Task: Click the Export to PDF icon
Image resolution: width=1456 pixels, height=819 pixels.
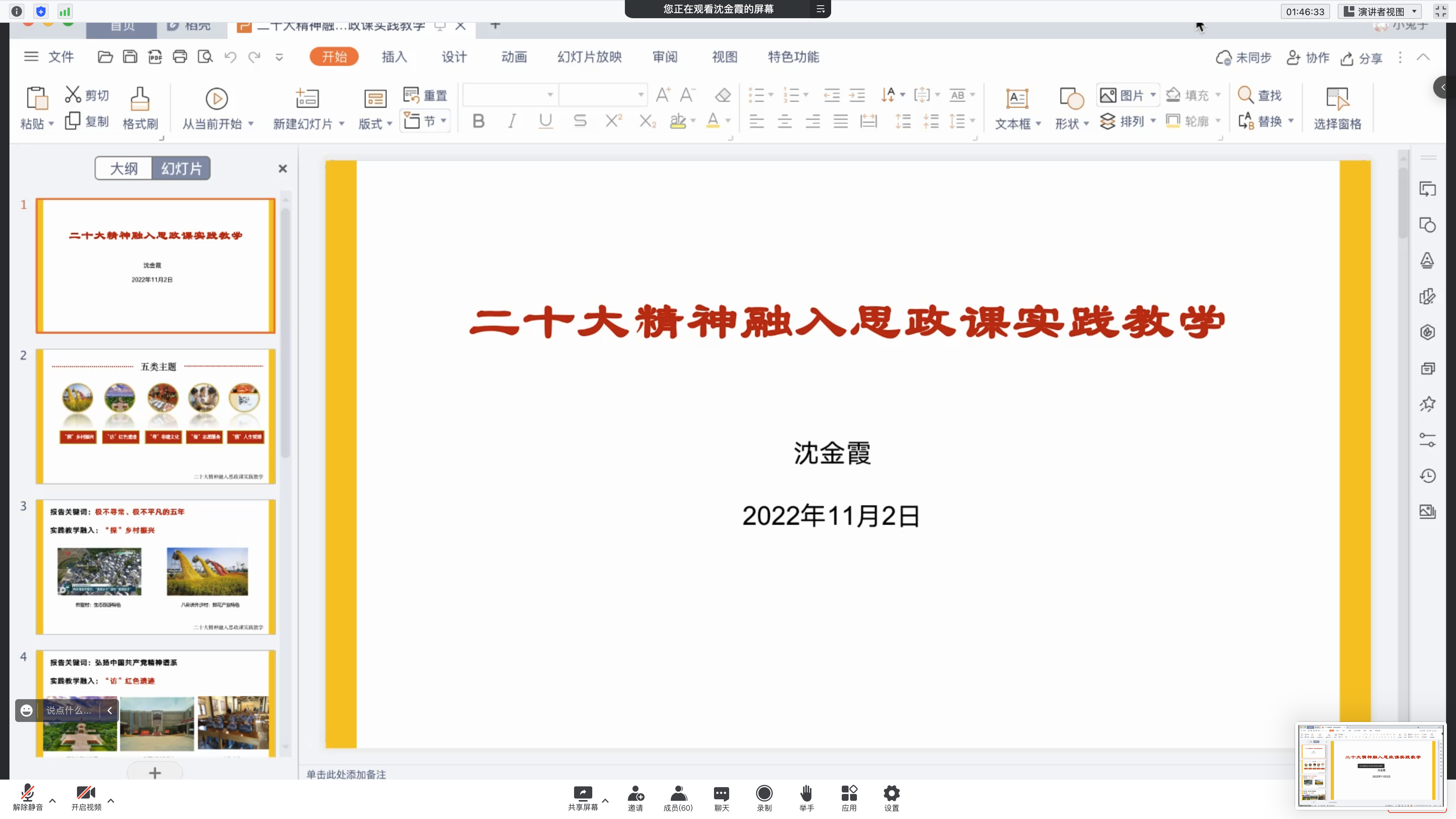Action: tap(155, 57)
